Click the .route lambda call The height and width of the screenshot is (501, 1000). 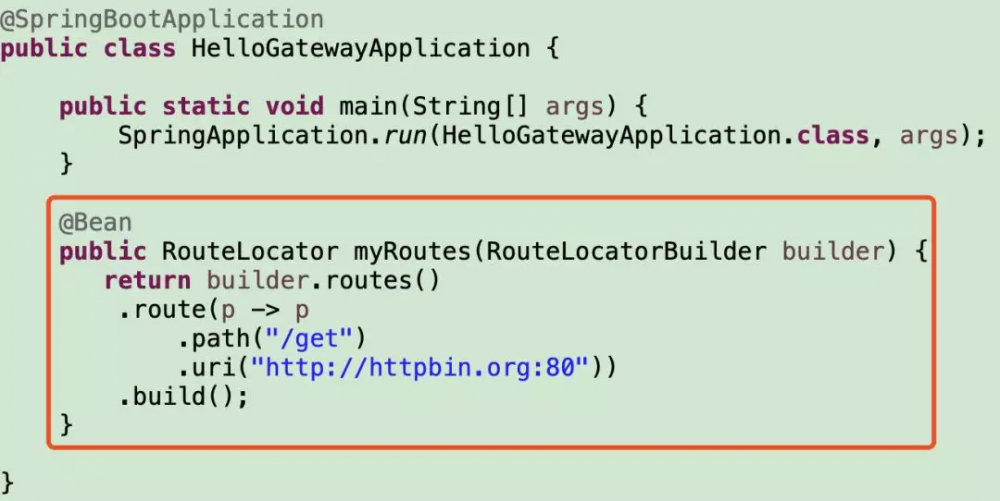pos(162,310)
